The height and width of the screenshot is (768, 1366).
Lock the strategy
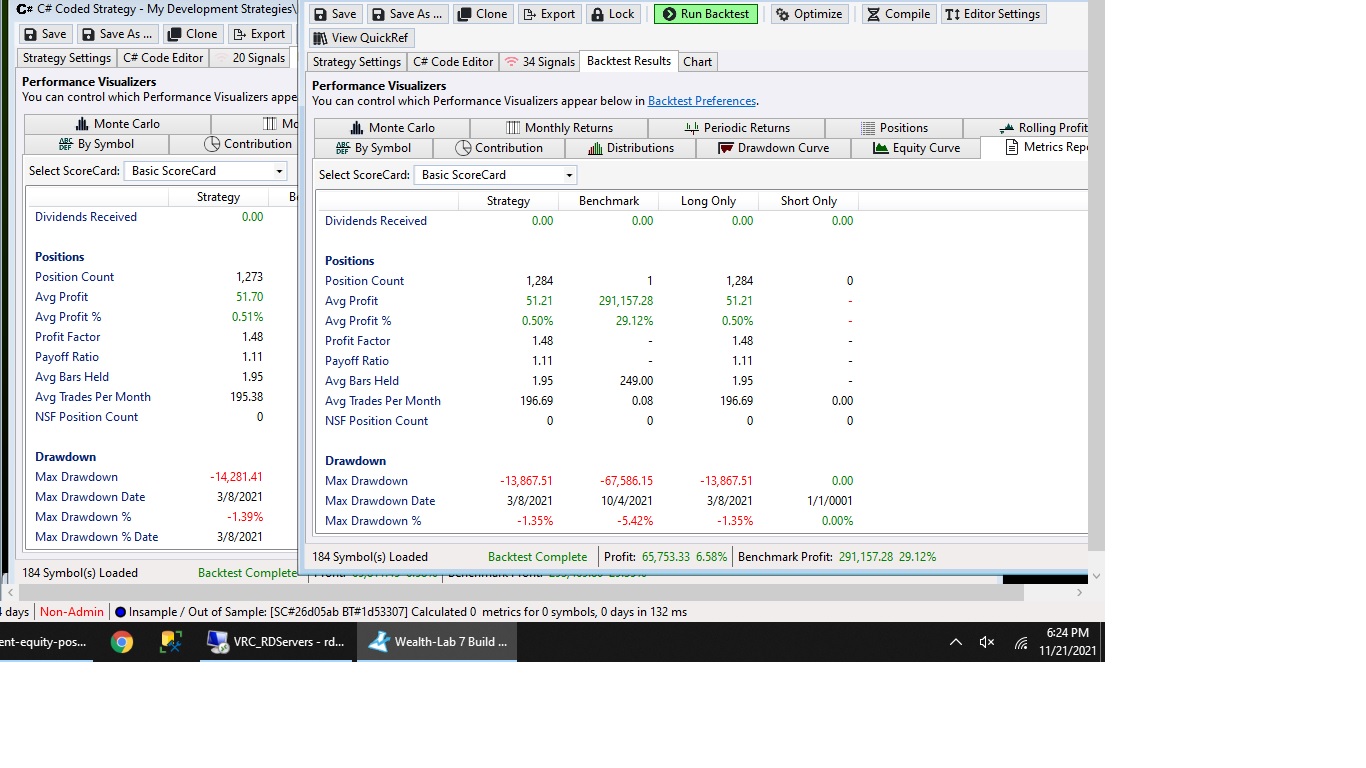tap(612, 14)
